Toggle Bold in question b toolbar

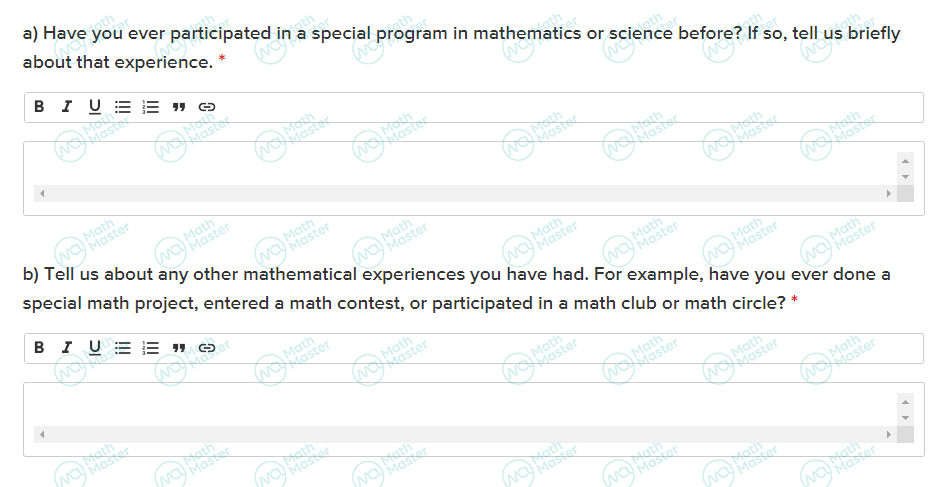[39, 348]
